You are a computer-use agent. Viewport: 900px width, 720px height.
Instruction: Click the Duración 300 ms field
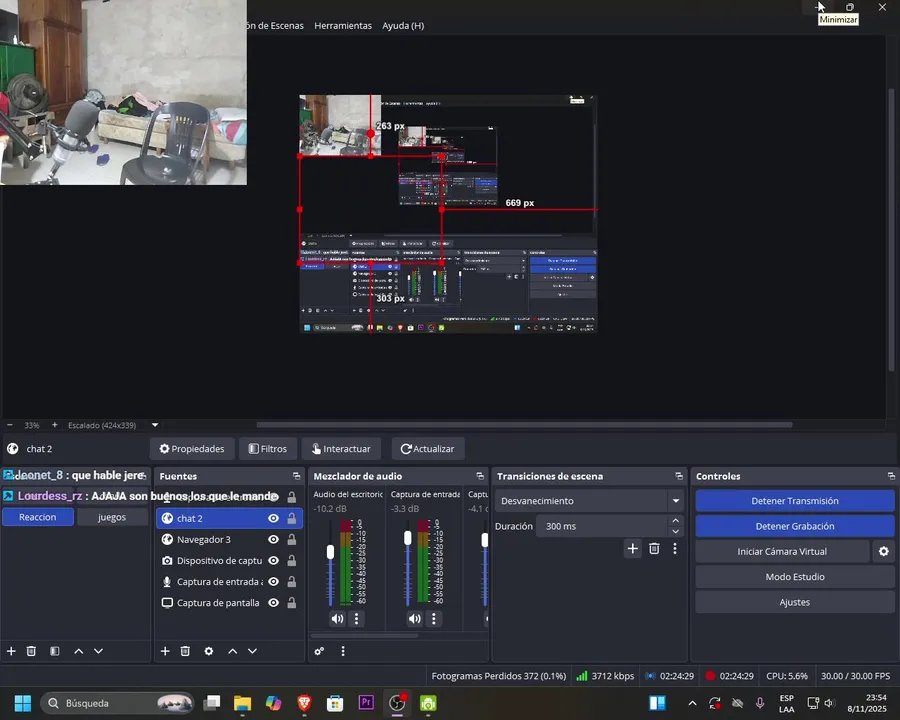(x=602, y=526)
